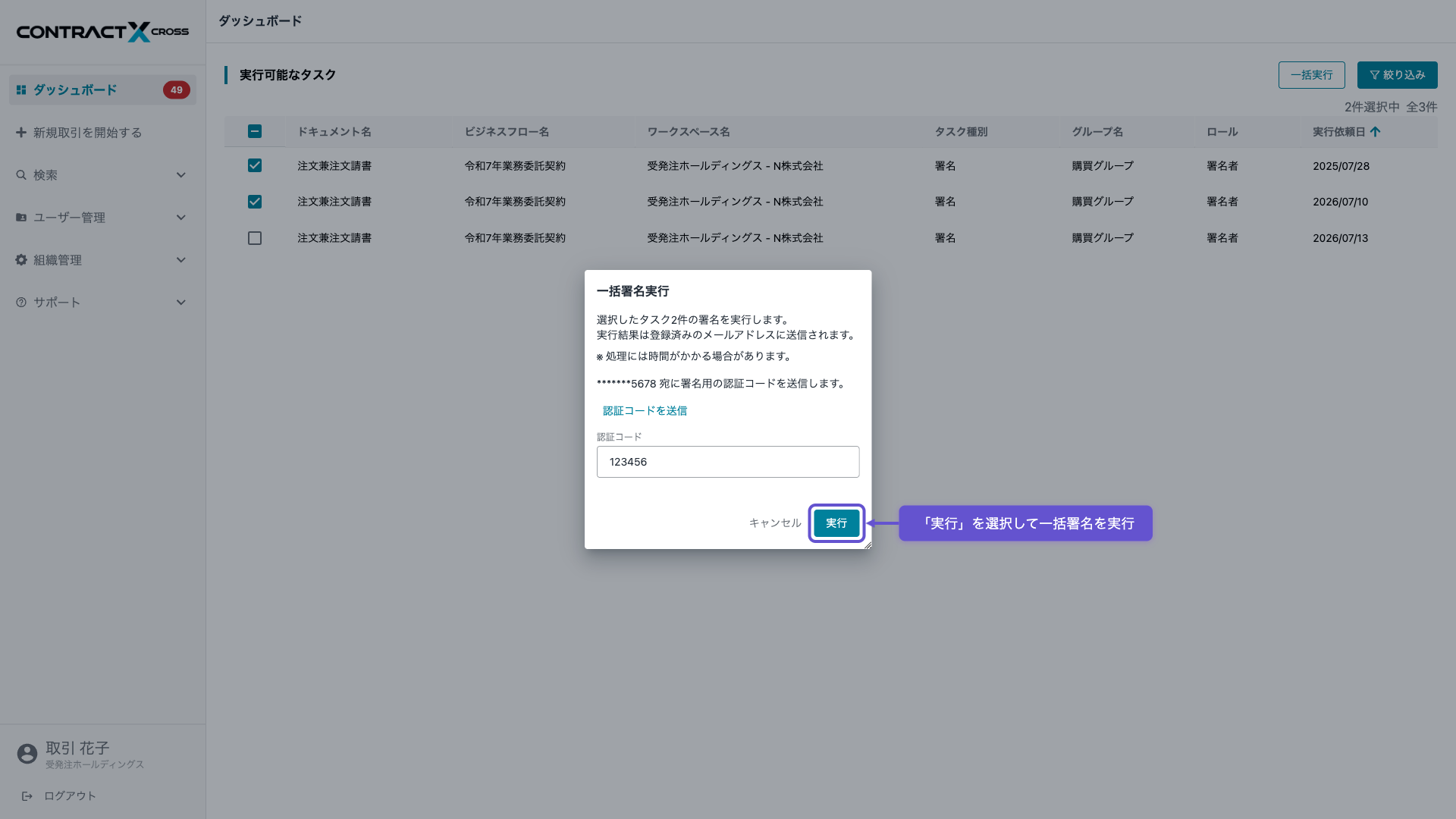This screenshot has width=1456, height=819.
Task: Select 新規取引を開始する in sidebar
Action: point(102,132)
